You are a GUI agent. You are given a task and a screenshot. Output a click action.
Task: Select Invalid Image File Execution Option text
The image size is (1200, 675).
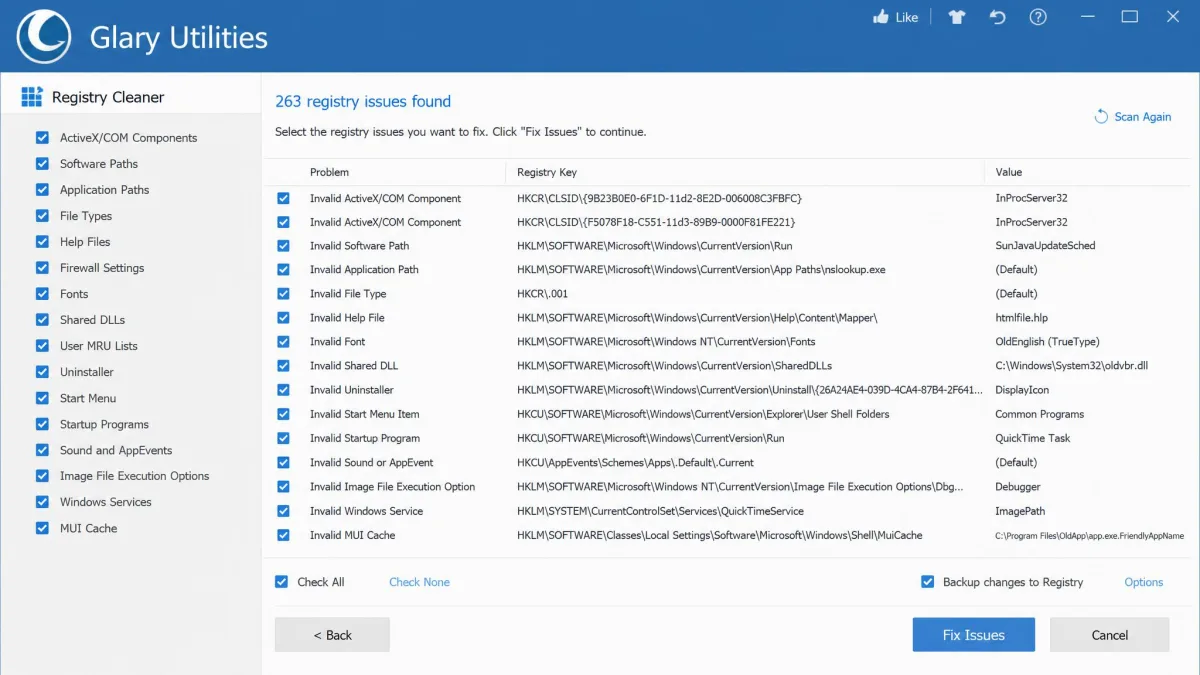(x=393, y=487)
